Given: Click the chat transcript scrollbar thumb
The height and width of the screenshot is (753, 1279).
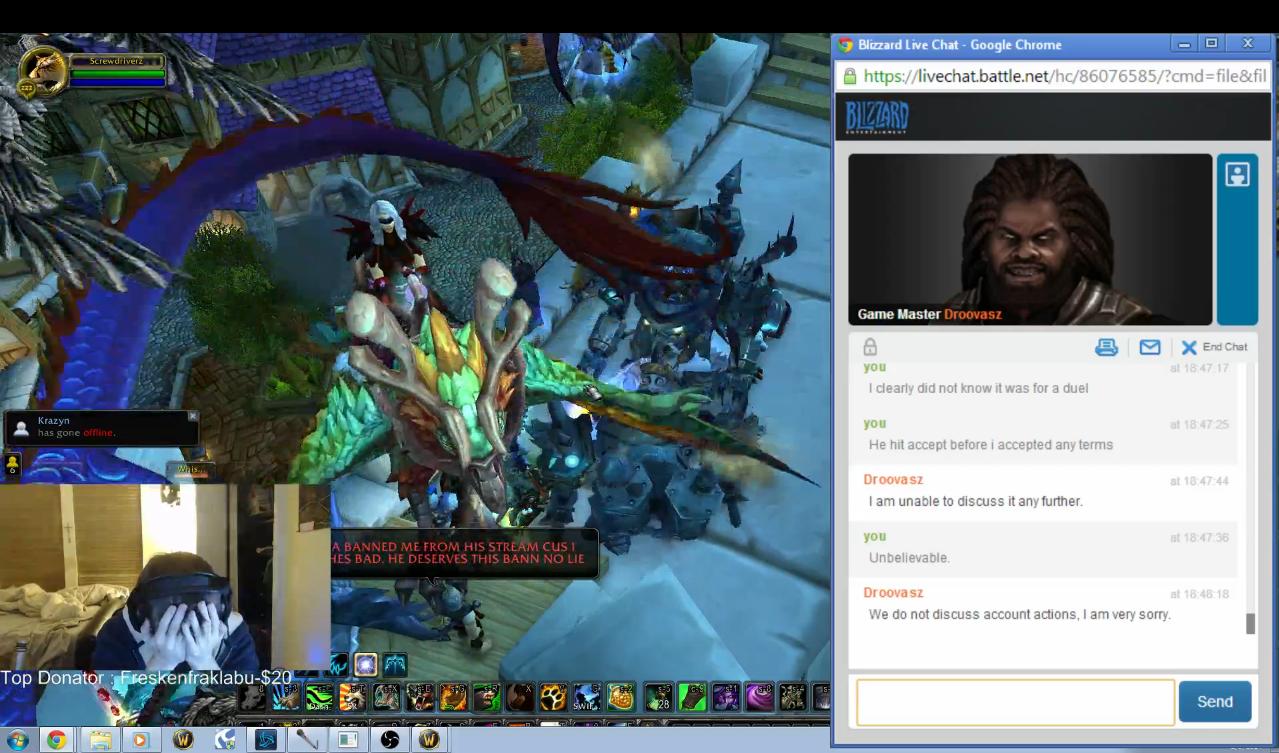Looking at the screenshot, I should (x=1250, y=624).
